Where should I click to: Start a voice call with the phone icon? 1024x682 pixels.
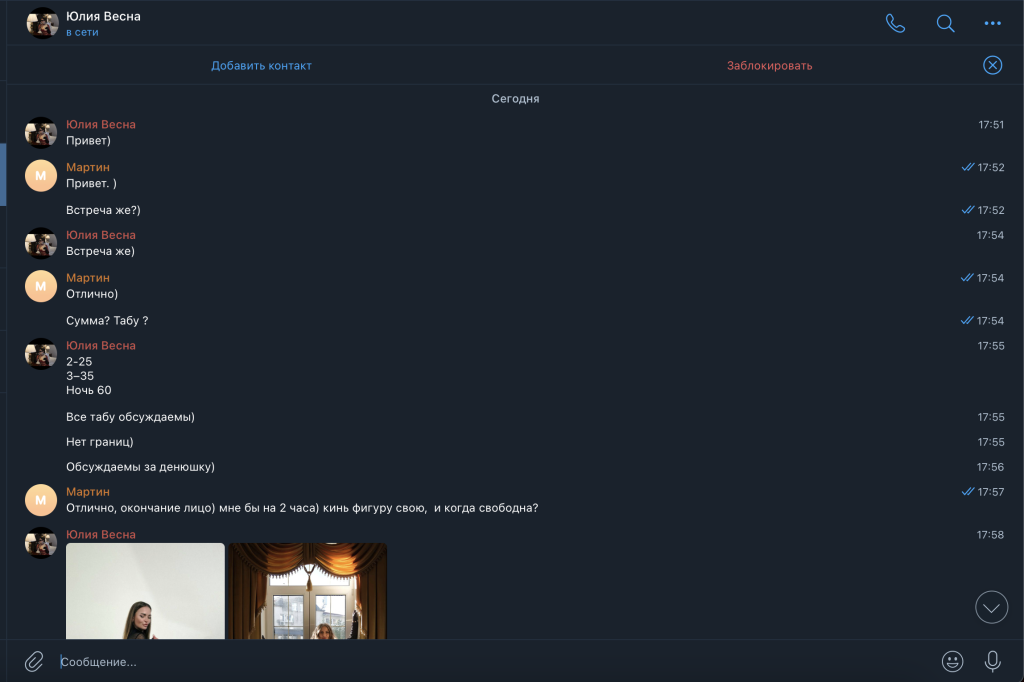(x=895, y=24)
